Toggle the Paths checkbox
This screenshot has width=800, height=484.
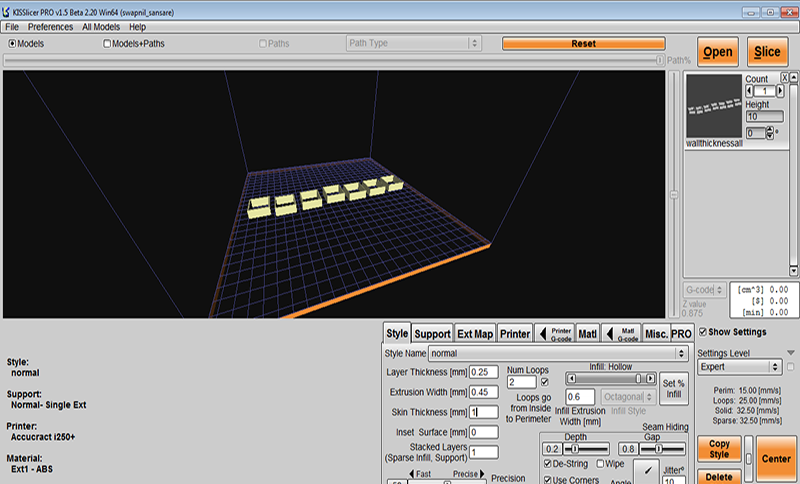click(263, 44)
